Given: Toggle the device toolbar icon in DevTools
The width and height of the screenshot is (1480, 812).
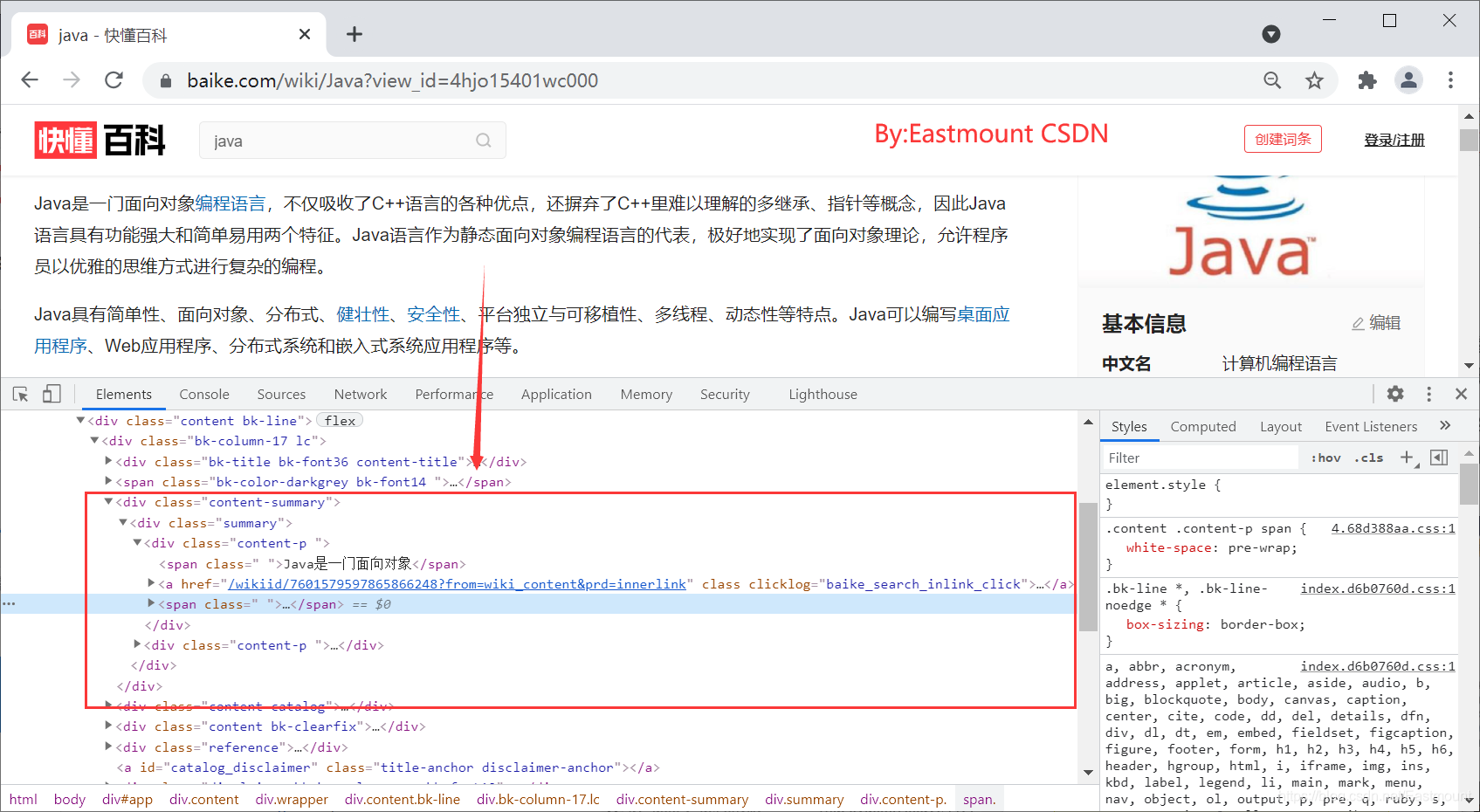Looking at the screenshot, I should (52, 395).
